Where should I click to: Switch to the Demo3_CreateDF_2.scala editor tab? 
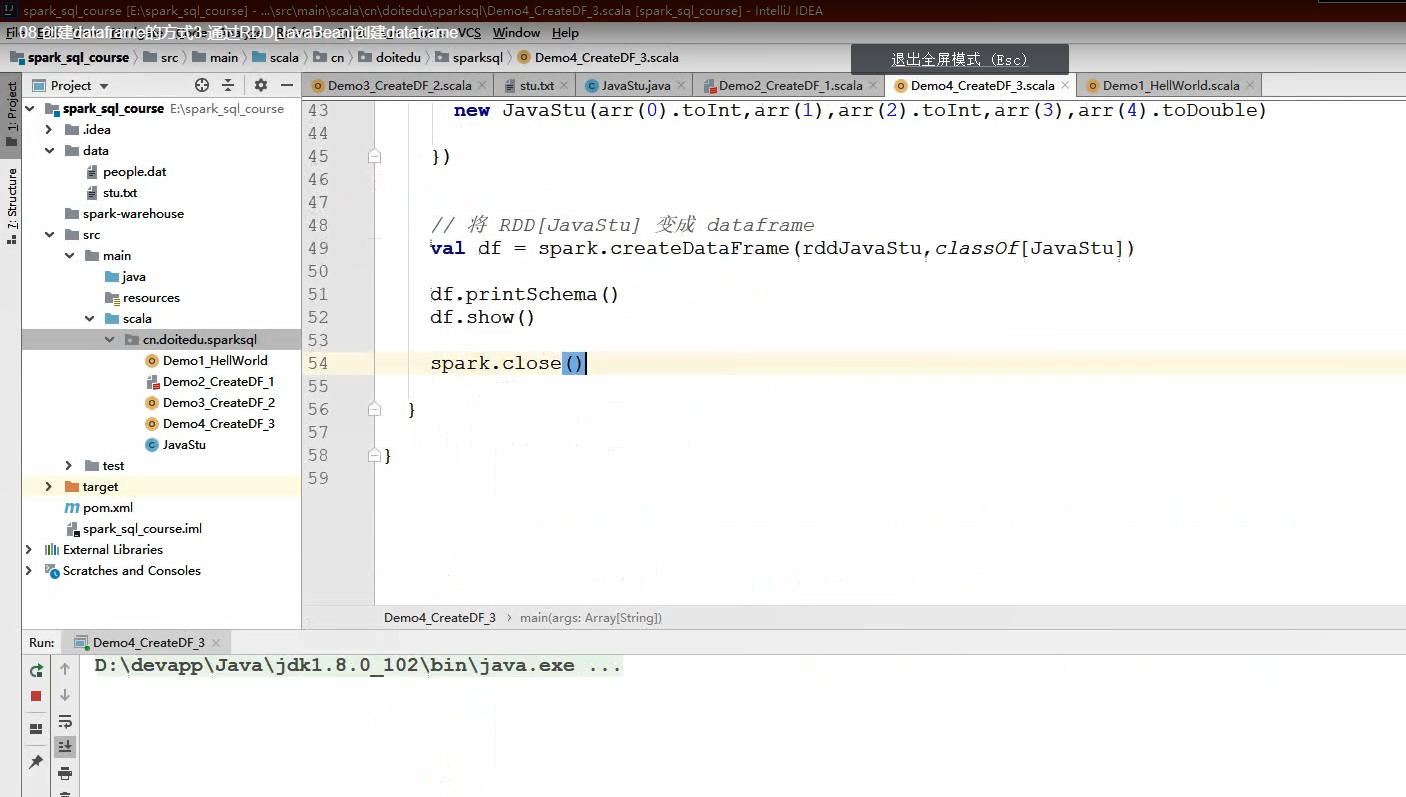coord(399,86)
